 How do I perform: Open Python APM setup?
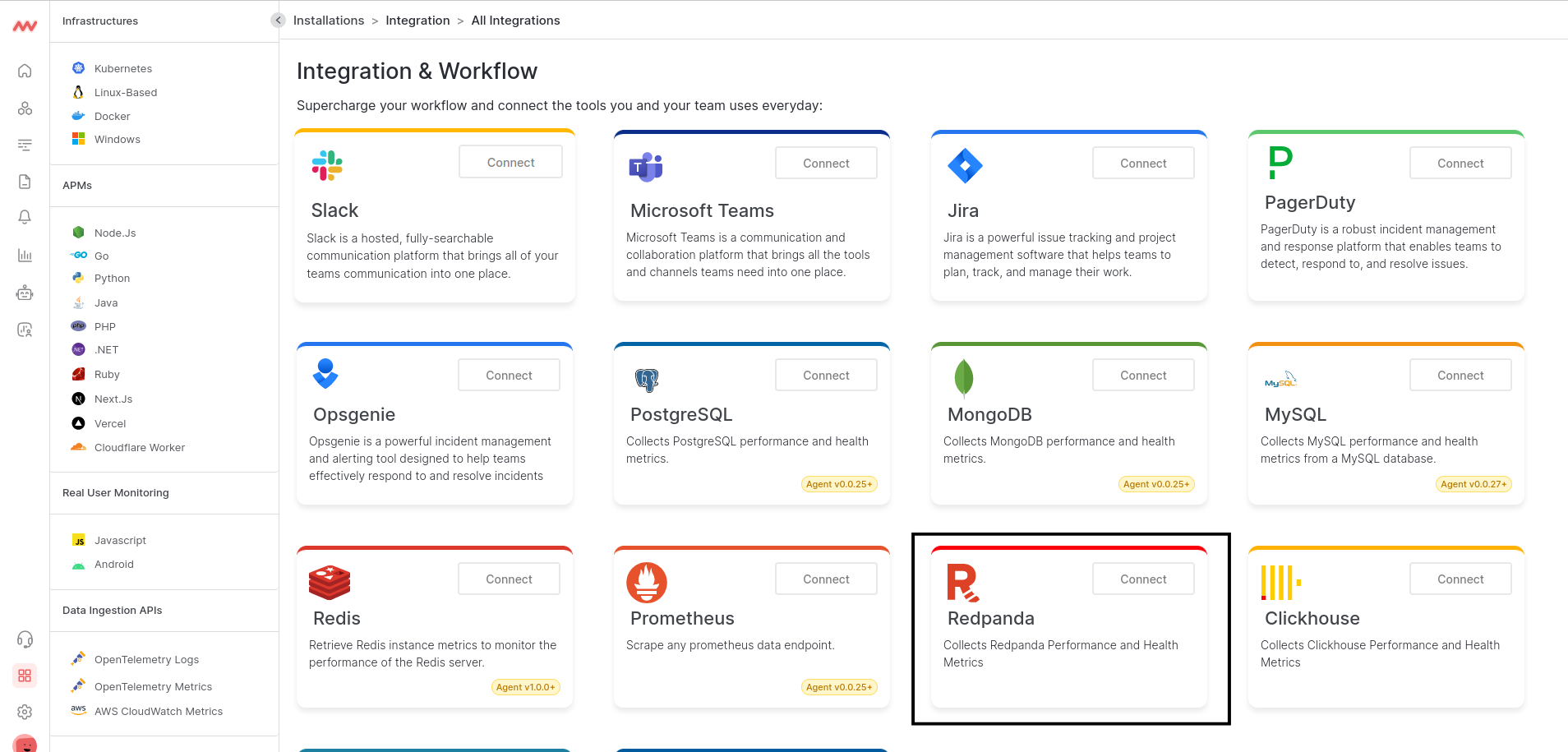[x=112, y=278]
